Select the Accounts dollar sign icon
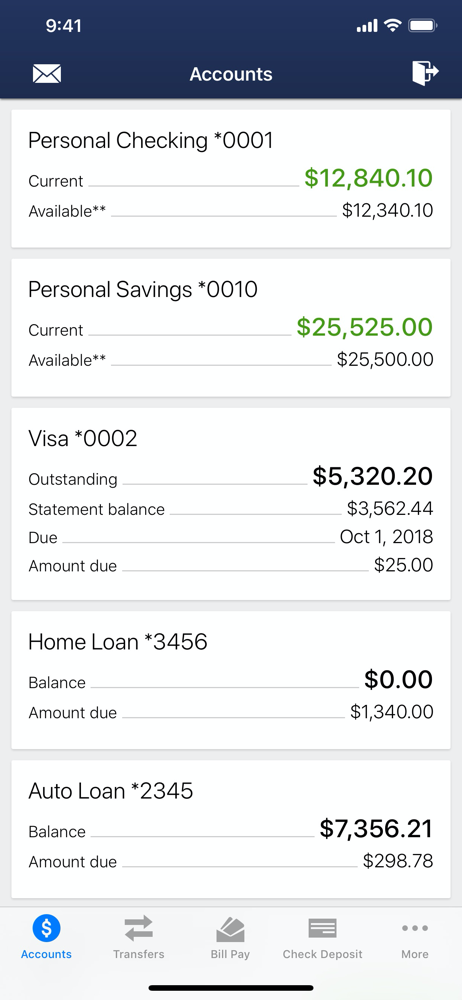This screenshot has height=1000, width=462. (46, 928)
